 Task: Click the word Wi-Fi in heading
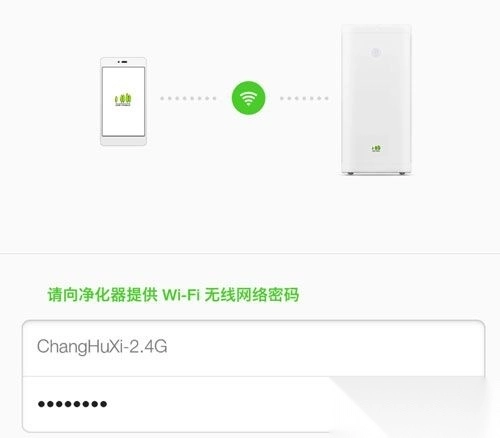click(181, 295)
